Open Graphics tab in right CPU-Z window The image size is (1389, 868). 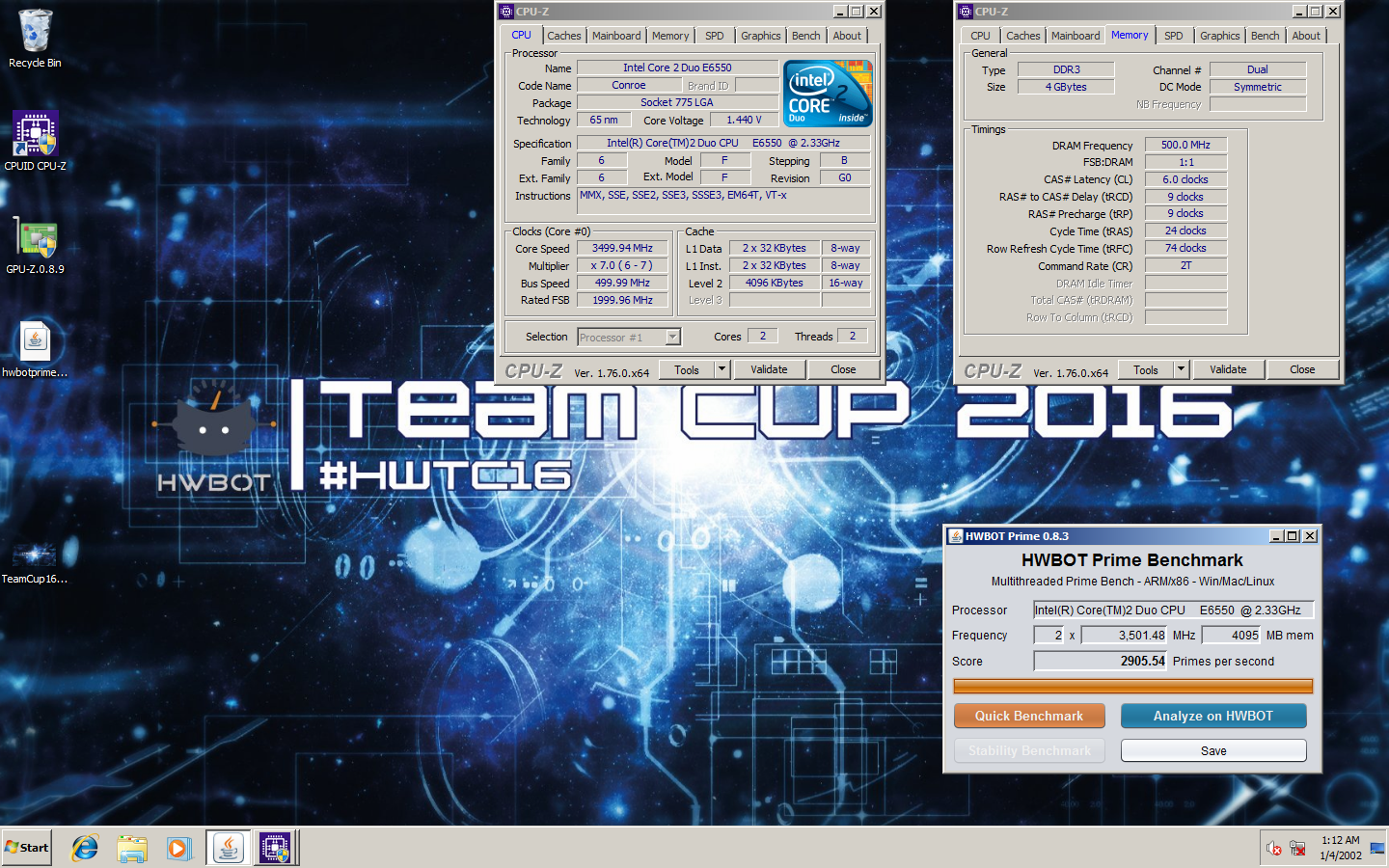pos(1220,36)
